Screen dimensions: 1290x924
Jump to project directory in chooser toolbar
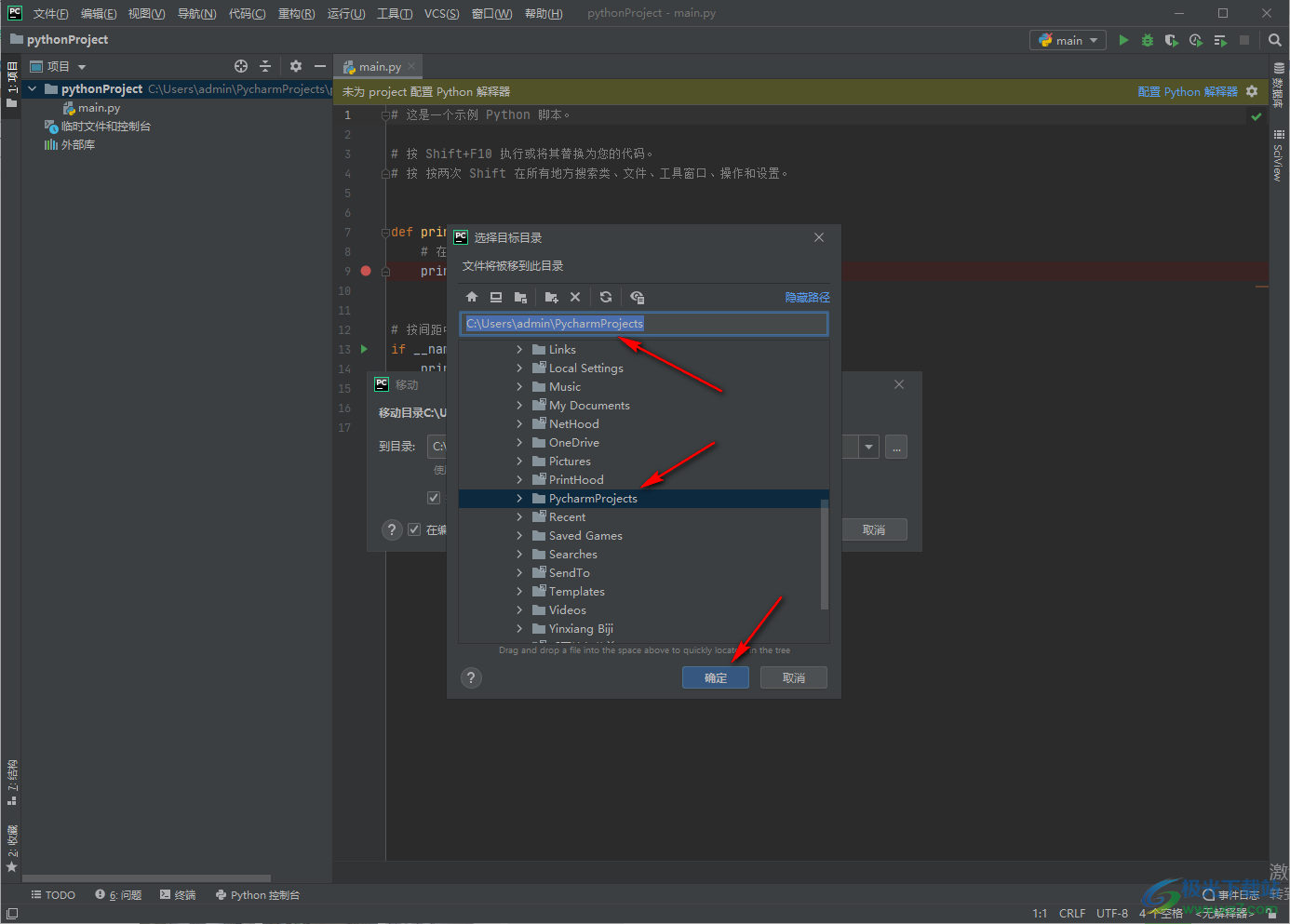tap(520, 297)
